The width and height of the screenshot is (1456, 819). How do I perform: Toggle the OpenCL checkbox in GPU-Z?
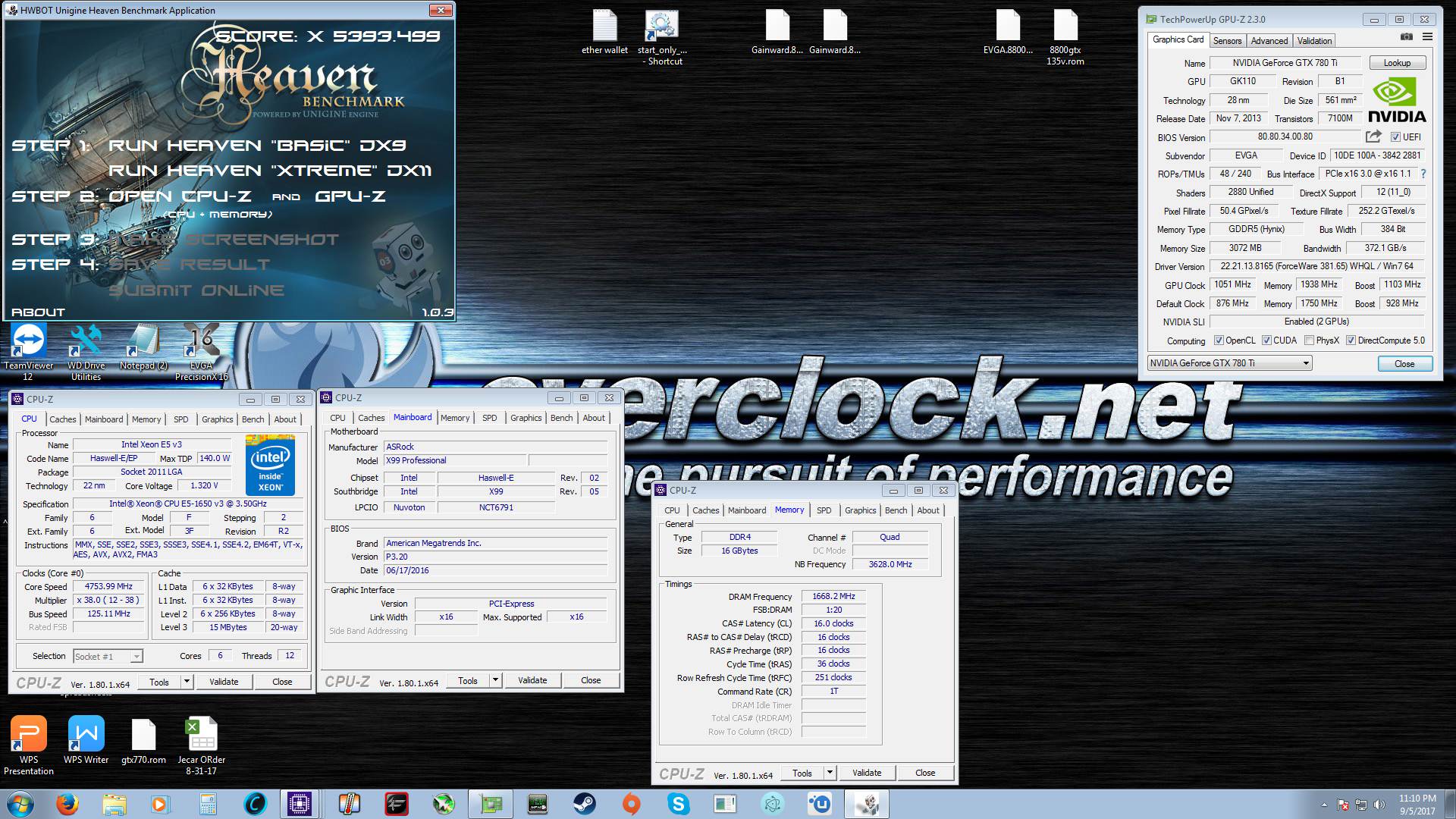[1219, 340]
